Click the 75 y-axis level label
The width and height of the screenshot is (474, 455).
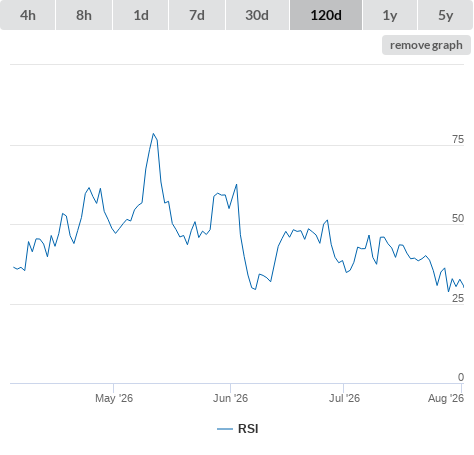point(458,139)
